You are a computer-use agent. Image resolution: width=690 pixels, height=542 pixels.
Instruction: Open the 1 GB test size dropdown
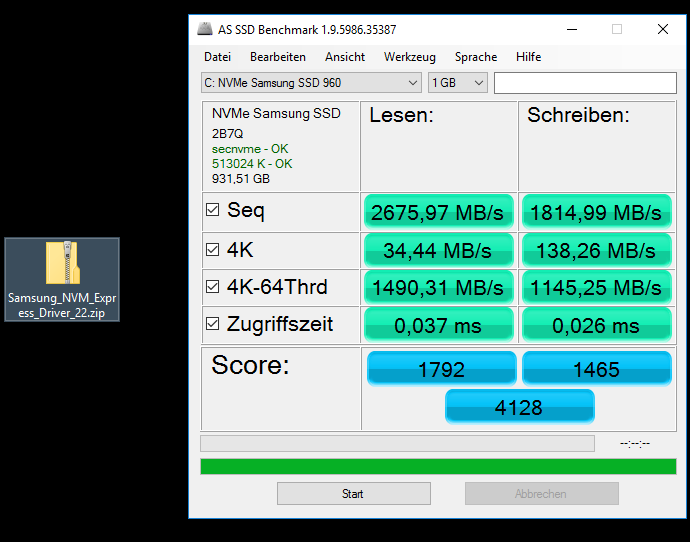458,83
